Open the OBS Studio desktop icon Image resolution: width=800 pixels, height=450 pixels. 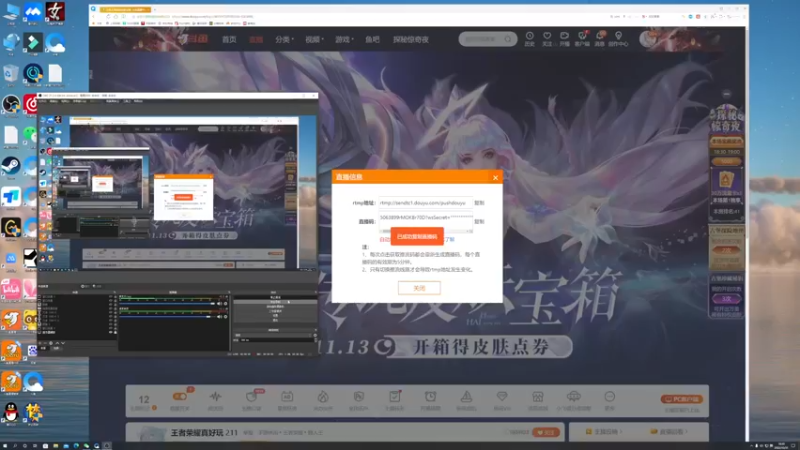[x=11, y=105]
